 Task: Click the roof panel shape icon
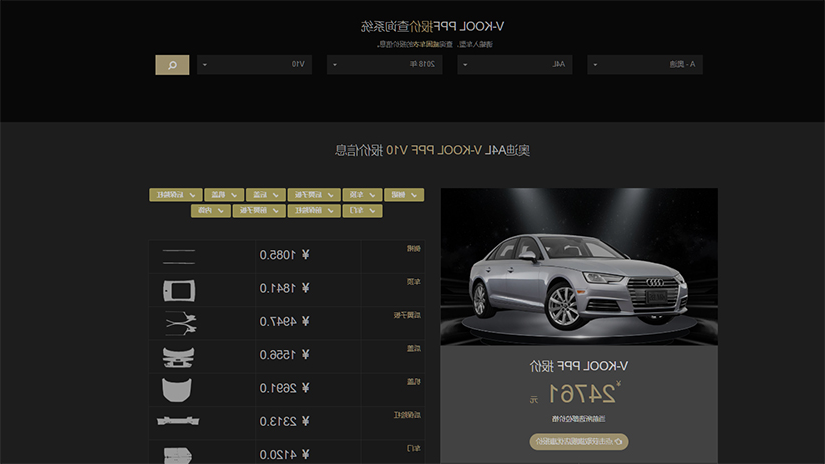pyautogui.click(x=179, y=290)
